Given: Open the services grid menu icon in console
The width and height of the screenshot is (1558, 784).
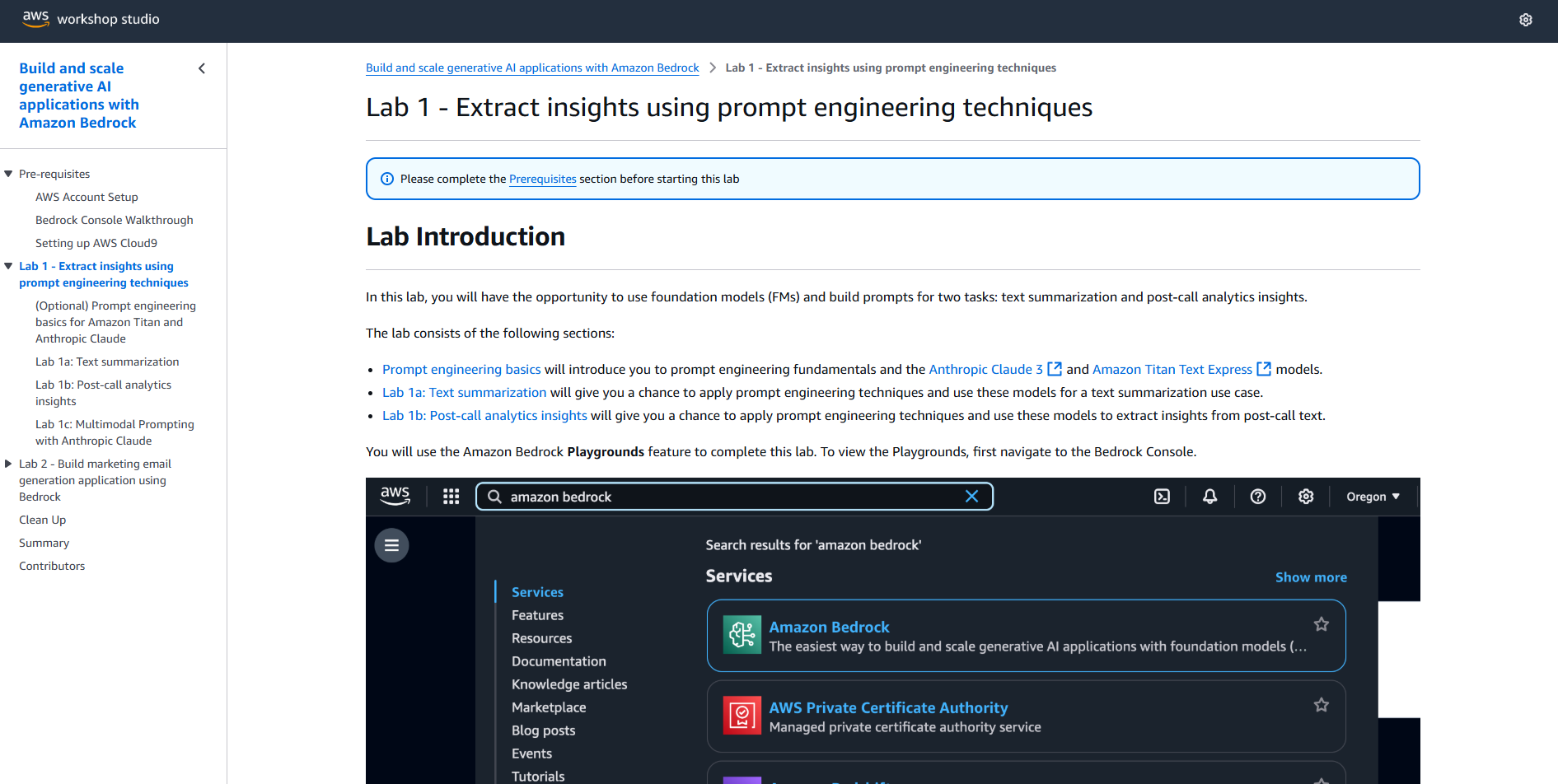Looking at the screenshot, I should (x=451, y=497).
